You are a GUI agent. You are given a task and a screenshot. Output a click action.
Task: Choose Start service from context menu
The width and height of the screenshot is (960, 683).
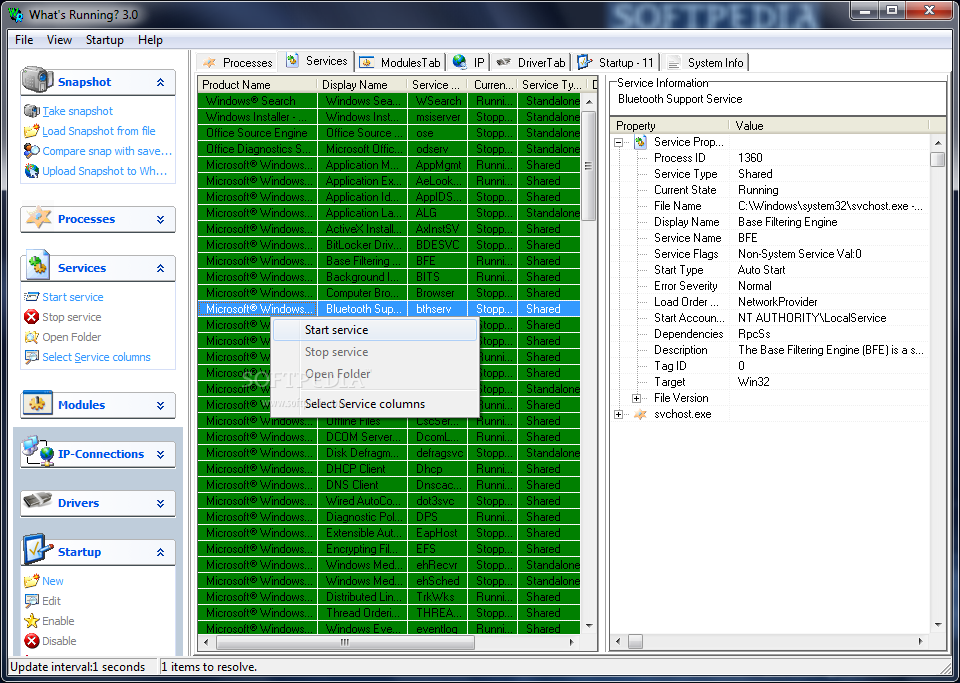tap(375, 330)
